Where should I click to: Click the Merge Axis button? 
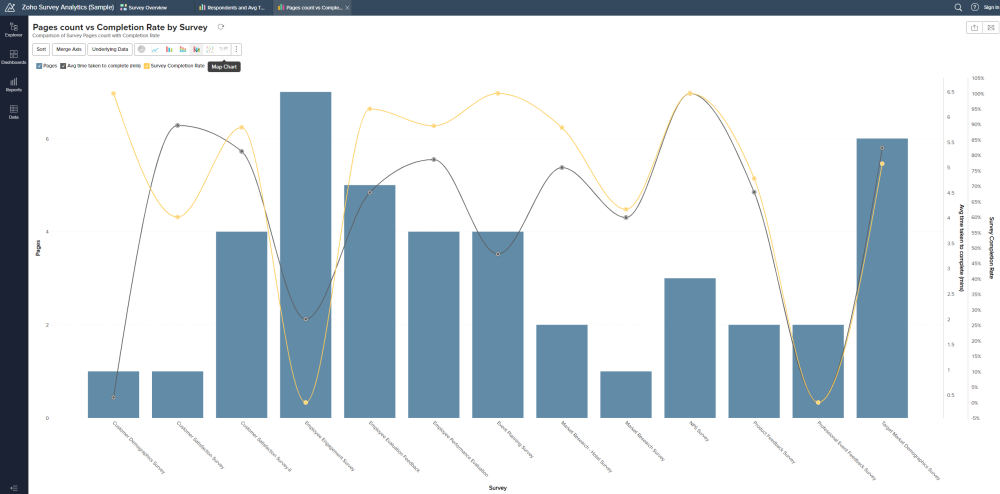pyautogui.click(x=68, y=49)
